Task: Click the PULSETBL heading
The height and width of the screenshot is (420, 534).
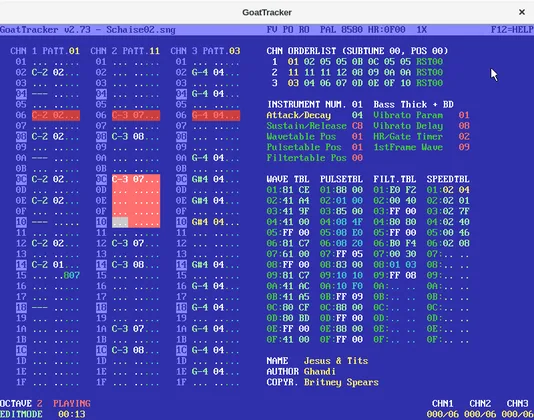Action: 341,179
